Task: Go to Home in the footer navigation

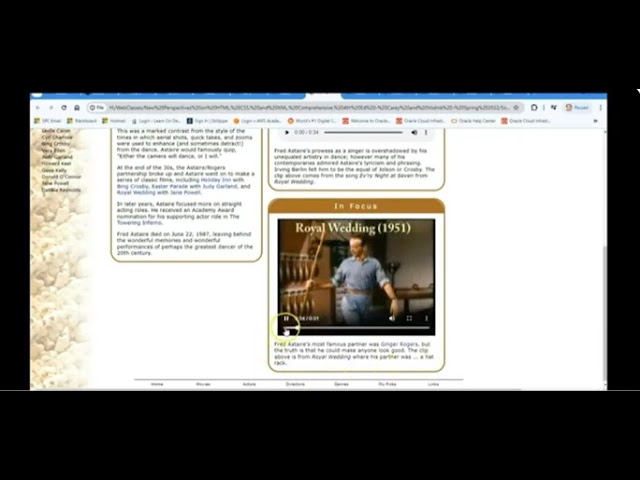Action: pos(157,384)
